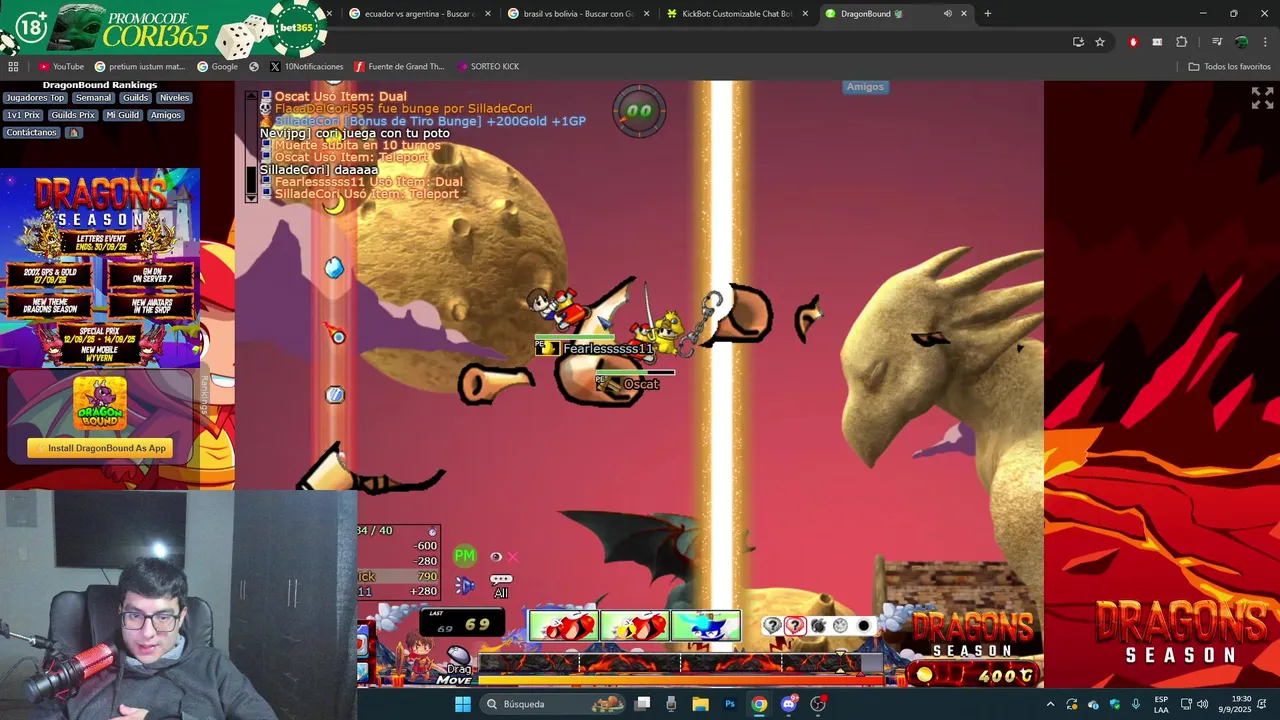Open the Mi Guild rankings
The image size is (1280, 720).
(122, 115)
